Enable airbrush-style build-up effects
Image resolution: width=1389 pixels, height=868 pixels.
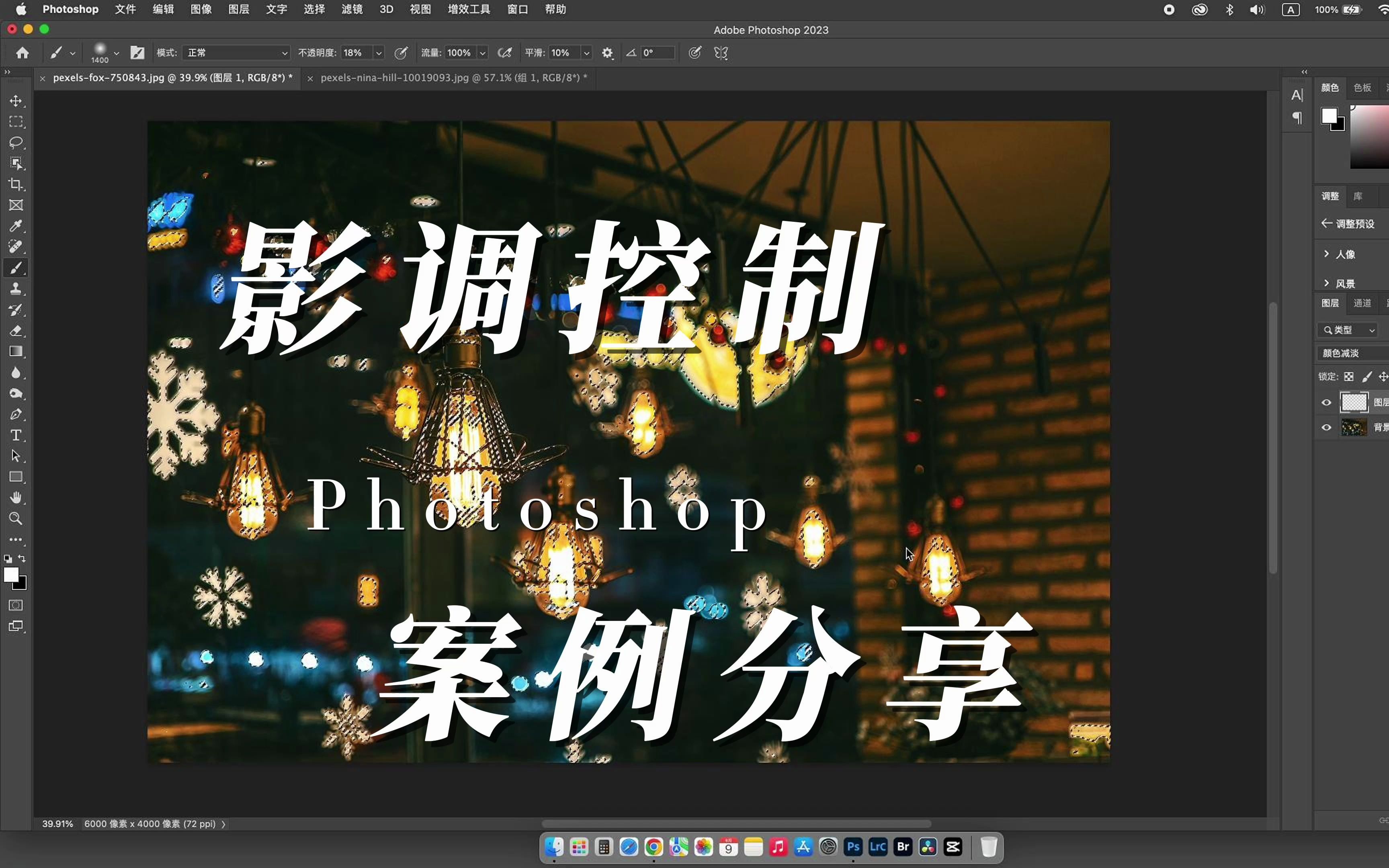(504, 53)
